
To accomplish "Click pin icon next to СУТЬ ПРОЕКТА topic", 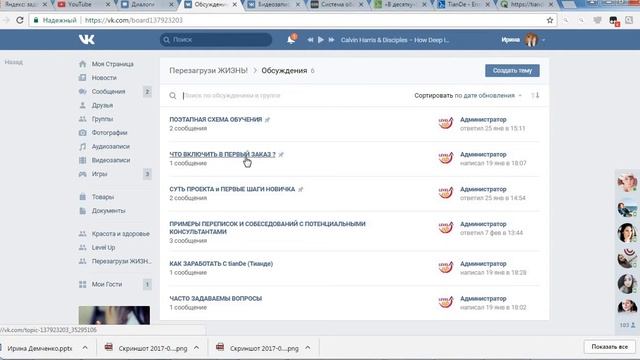I will click(301, 189).
